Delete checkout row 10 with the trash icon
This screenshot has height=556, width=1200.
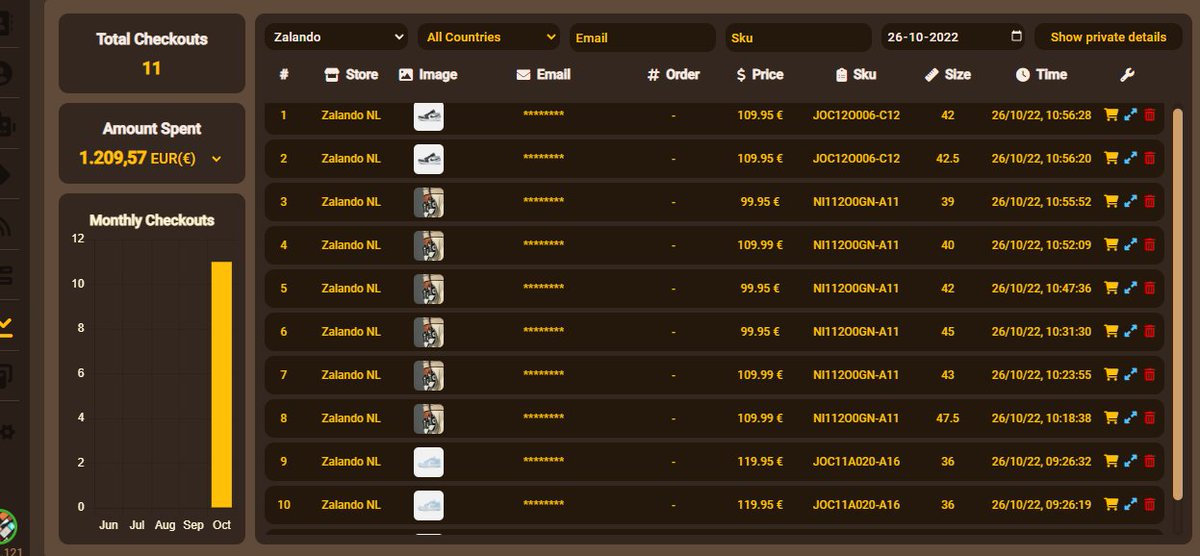[1149, 505]
